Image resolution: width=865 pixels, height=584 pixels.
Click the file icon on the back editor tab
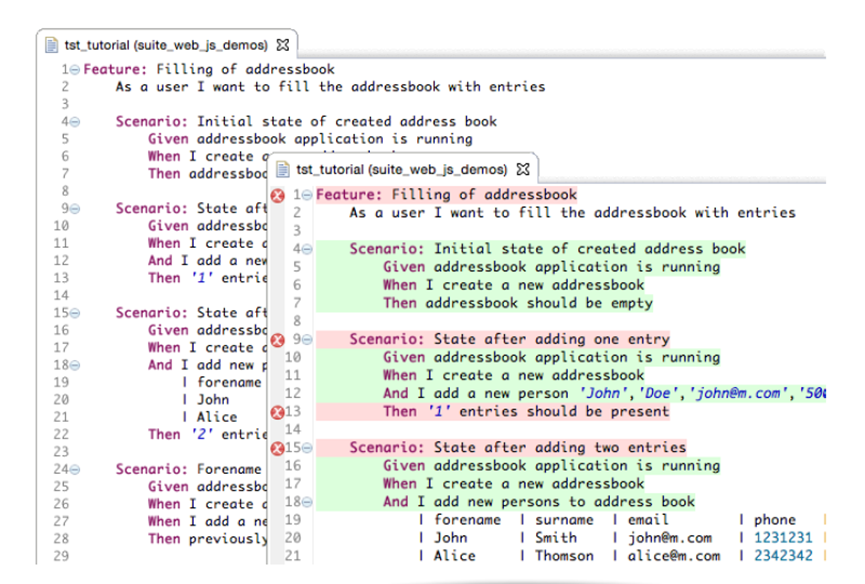tap(51, 45)
